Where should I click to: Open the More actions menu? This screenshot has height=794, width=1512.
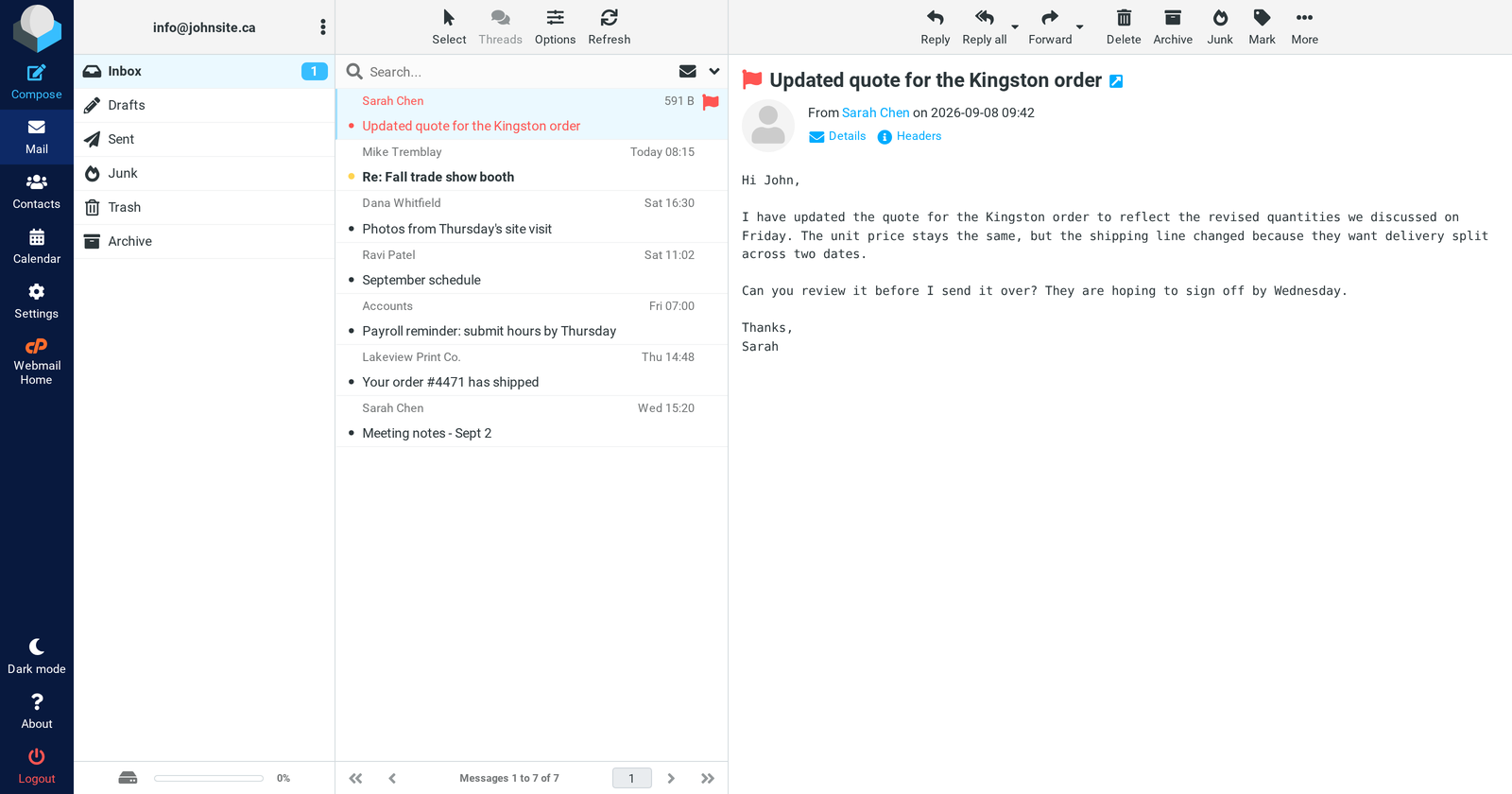click(x=1305, y=27)
